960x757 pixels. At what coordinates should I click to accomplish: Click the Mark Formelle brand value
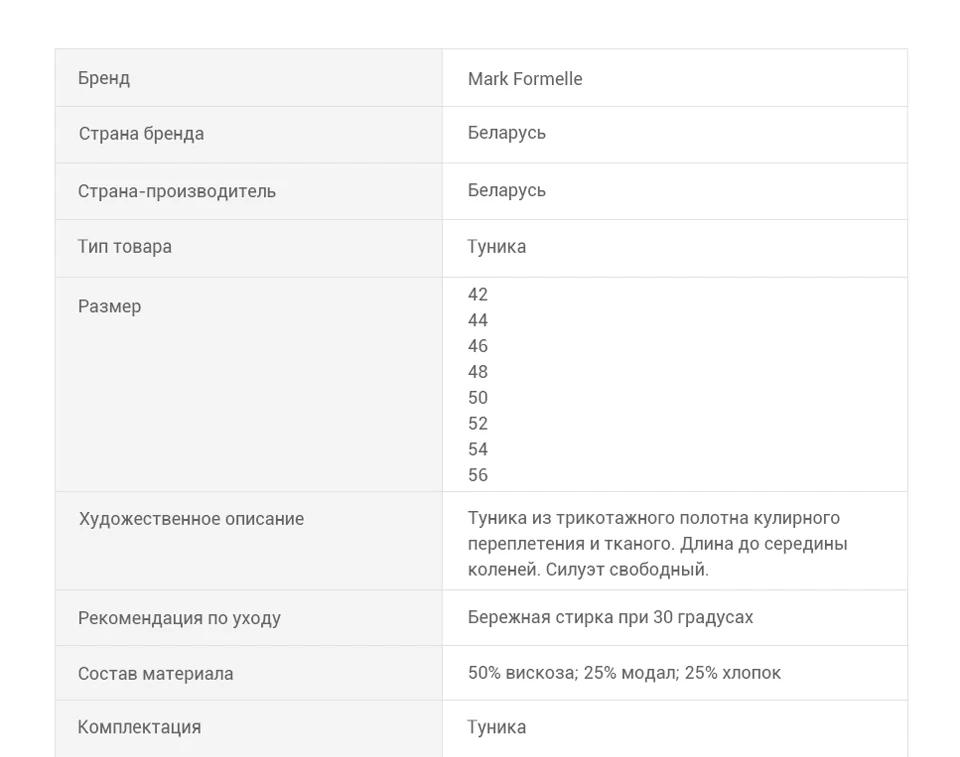[x=525, y=79]
